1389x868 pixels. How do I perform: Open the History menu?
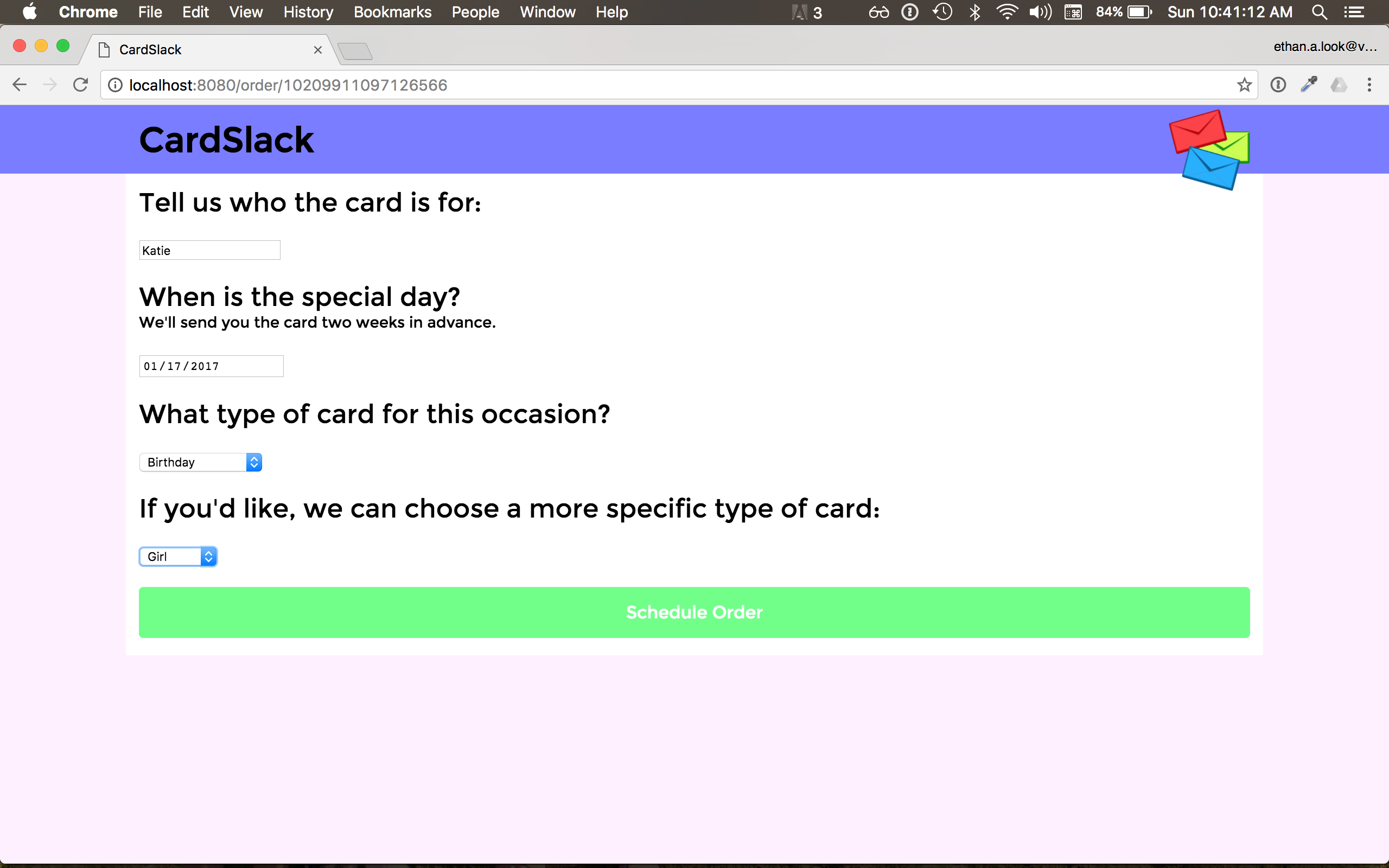tap(308, 12)
